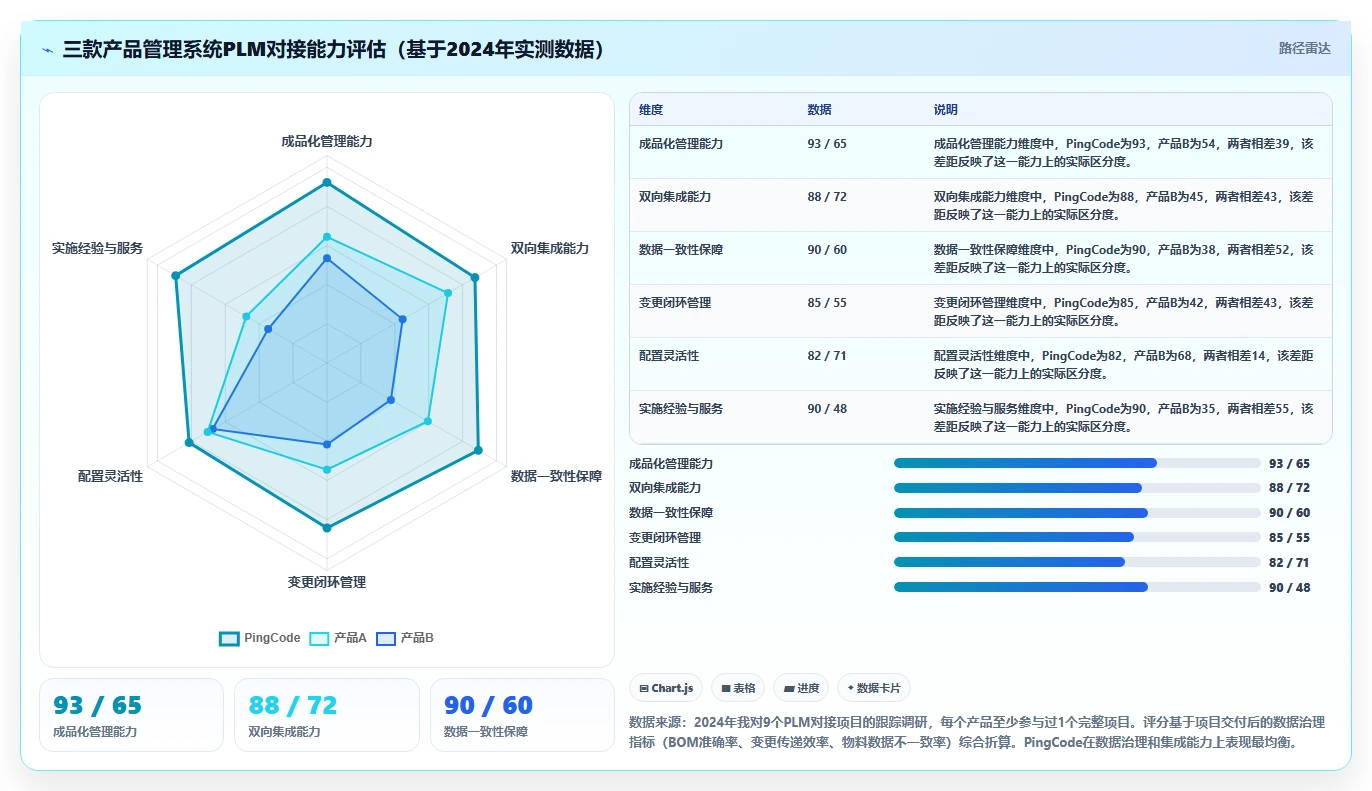Image resolution: width=1372 pixels, height=791 pixels.
Task: Click the 变更闭环管理 radar axis label
Action: click(327, 582)
